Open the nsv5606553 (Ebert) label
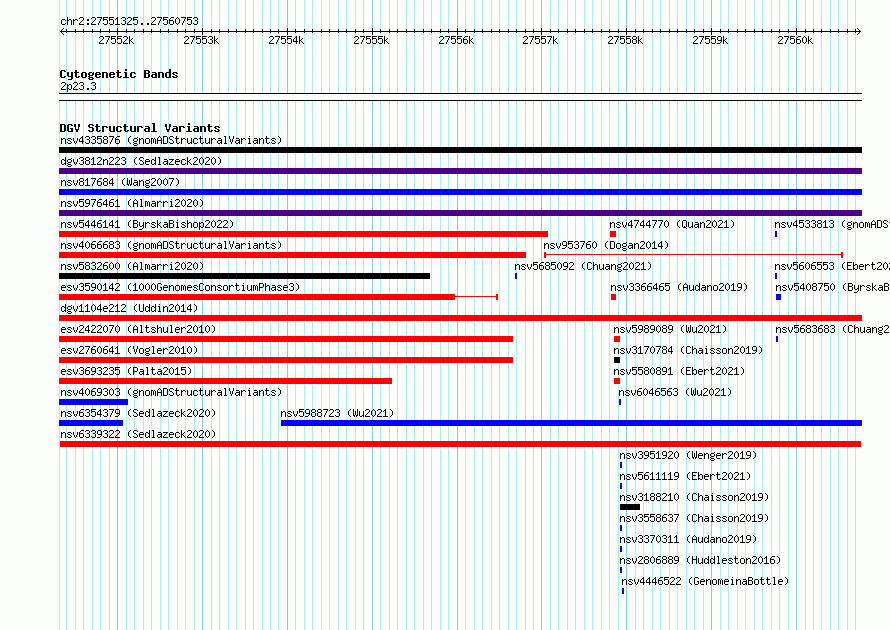Screen dimensions: 890x630 pos(832,266)
